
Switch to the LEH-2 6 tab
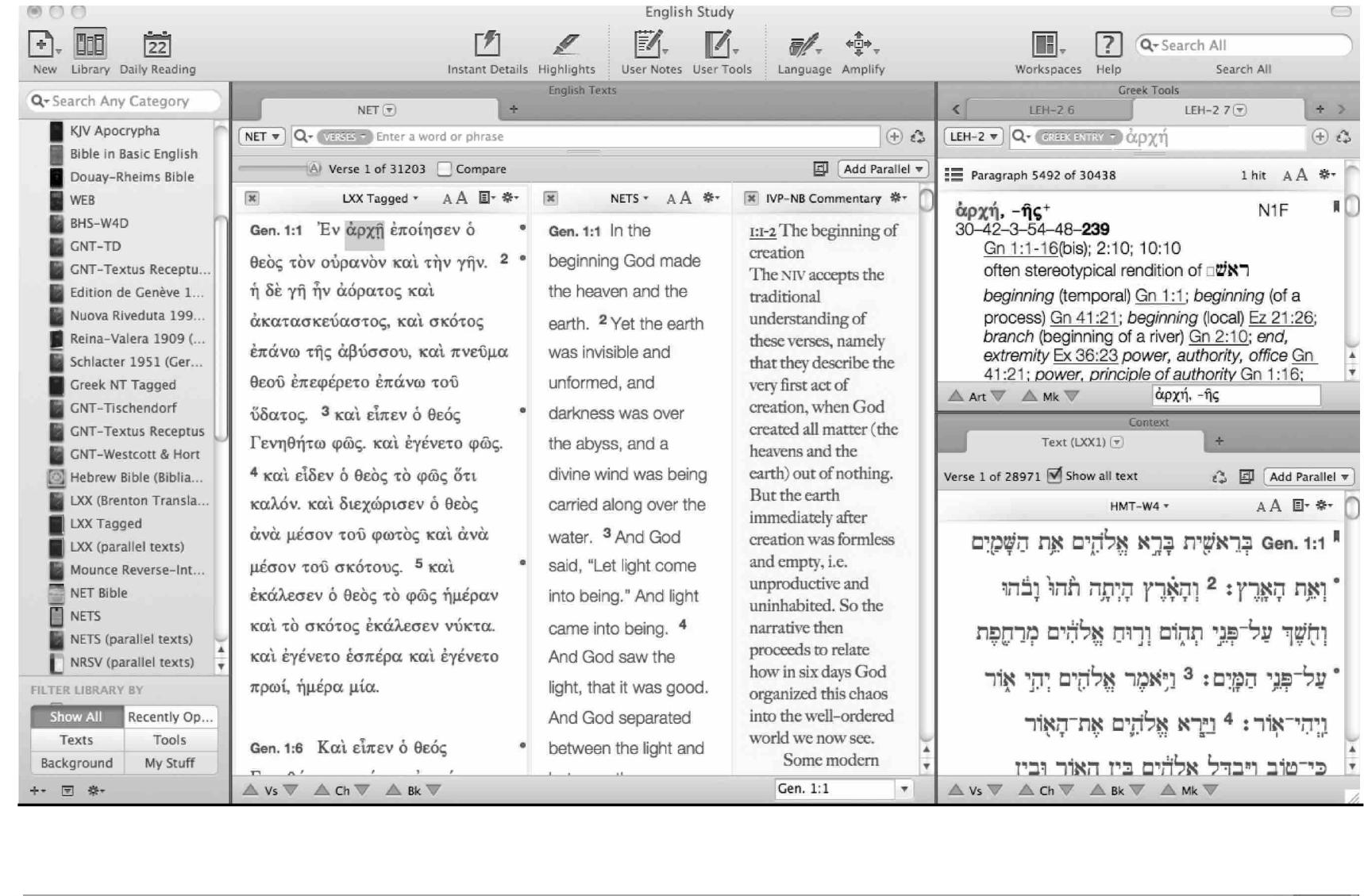click(1051, 110)
